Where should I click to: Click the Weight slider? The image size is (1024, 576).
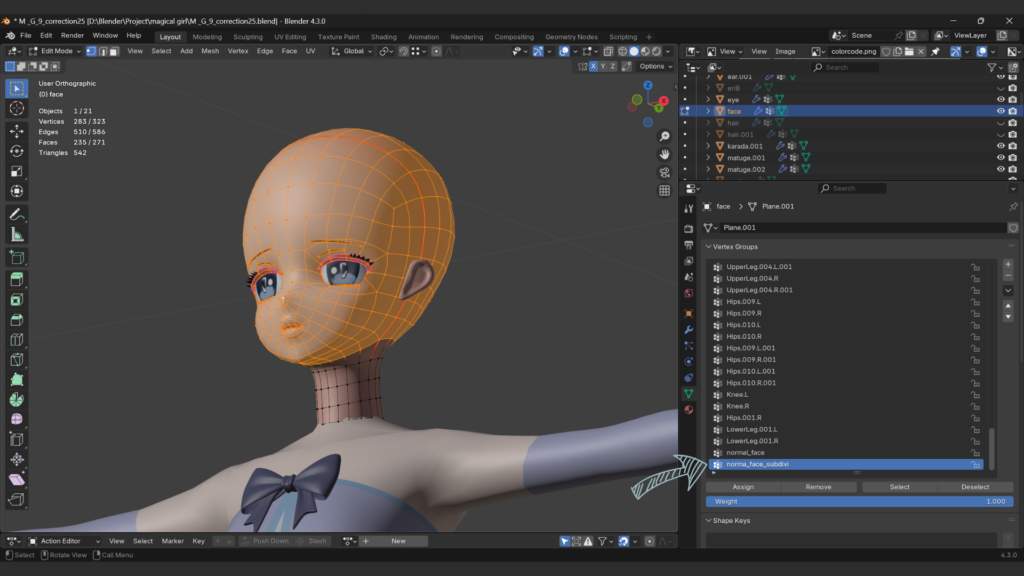click(859, 501)
